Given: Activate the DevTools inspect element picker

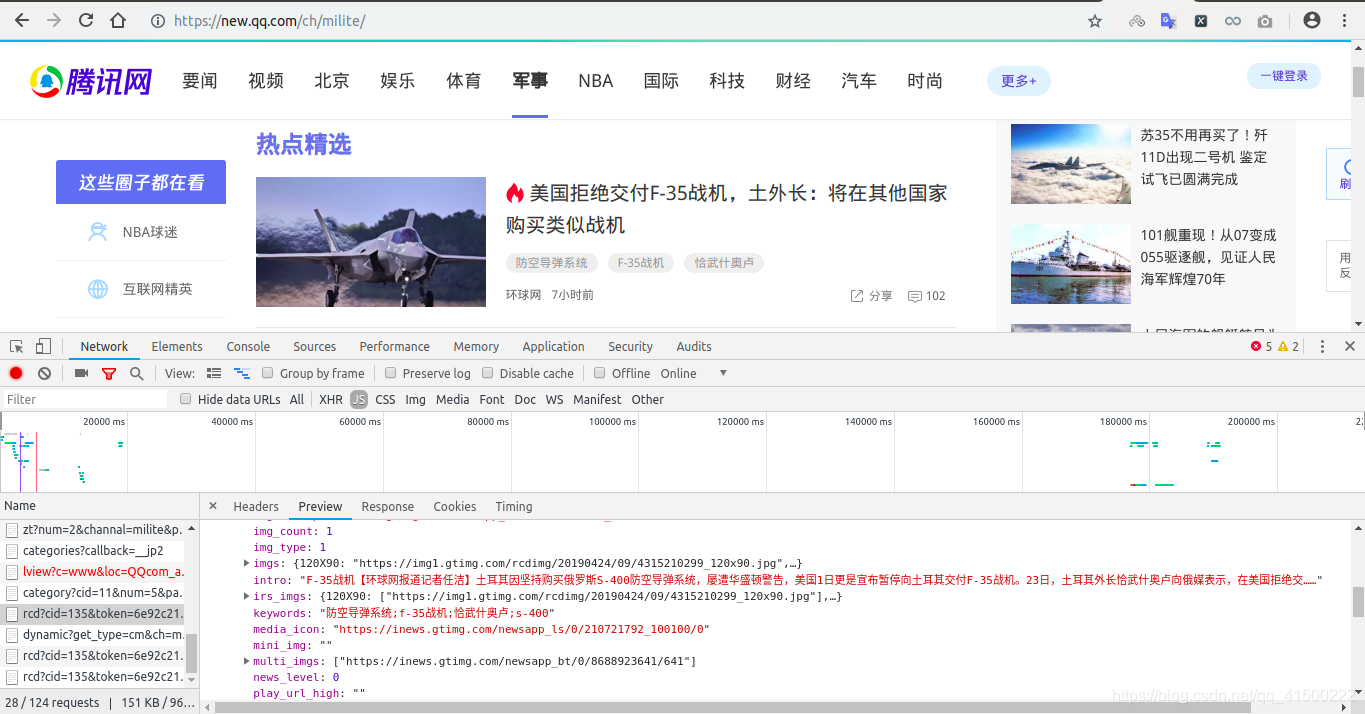Looking at the screenshot, I should [x=17, y=346].
